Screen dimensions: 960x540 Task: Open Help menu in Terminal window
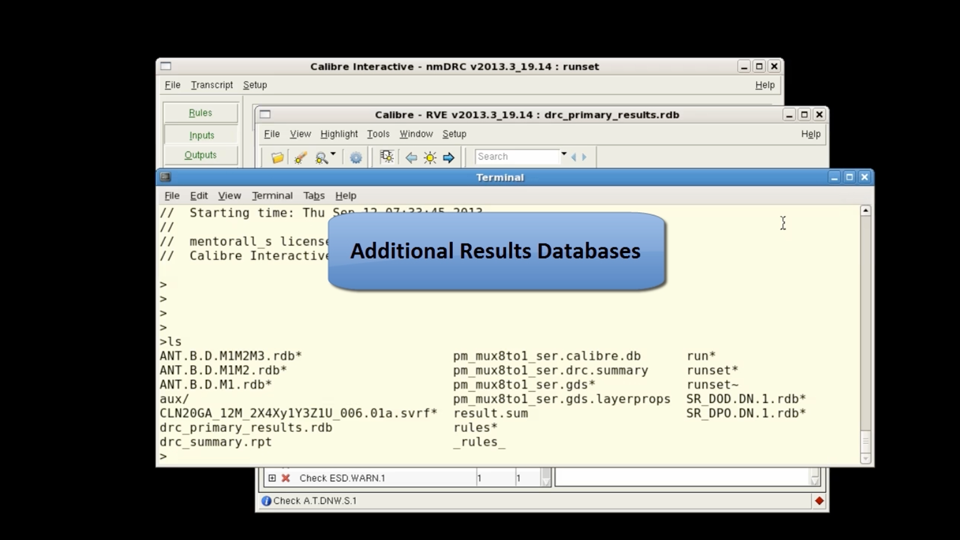(345, 196)
